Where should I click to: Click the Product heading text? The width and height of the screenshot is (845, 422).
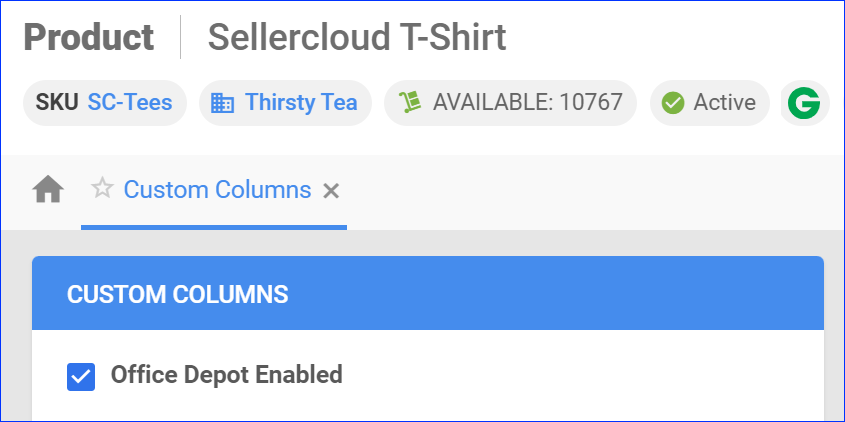[89, 38]
